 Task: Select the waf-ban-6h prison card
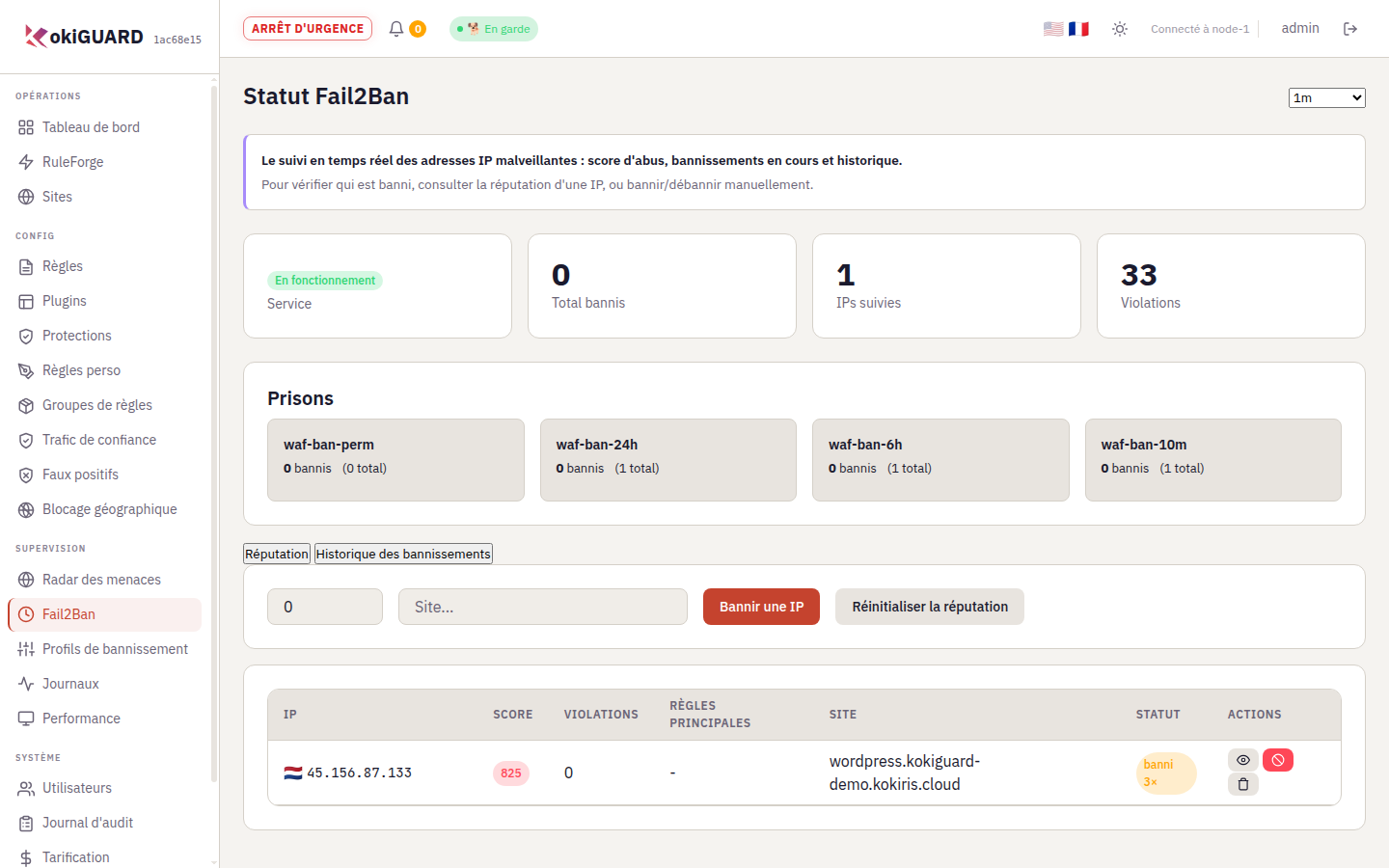pyautogui.click(x=940, y=460)
